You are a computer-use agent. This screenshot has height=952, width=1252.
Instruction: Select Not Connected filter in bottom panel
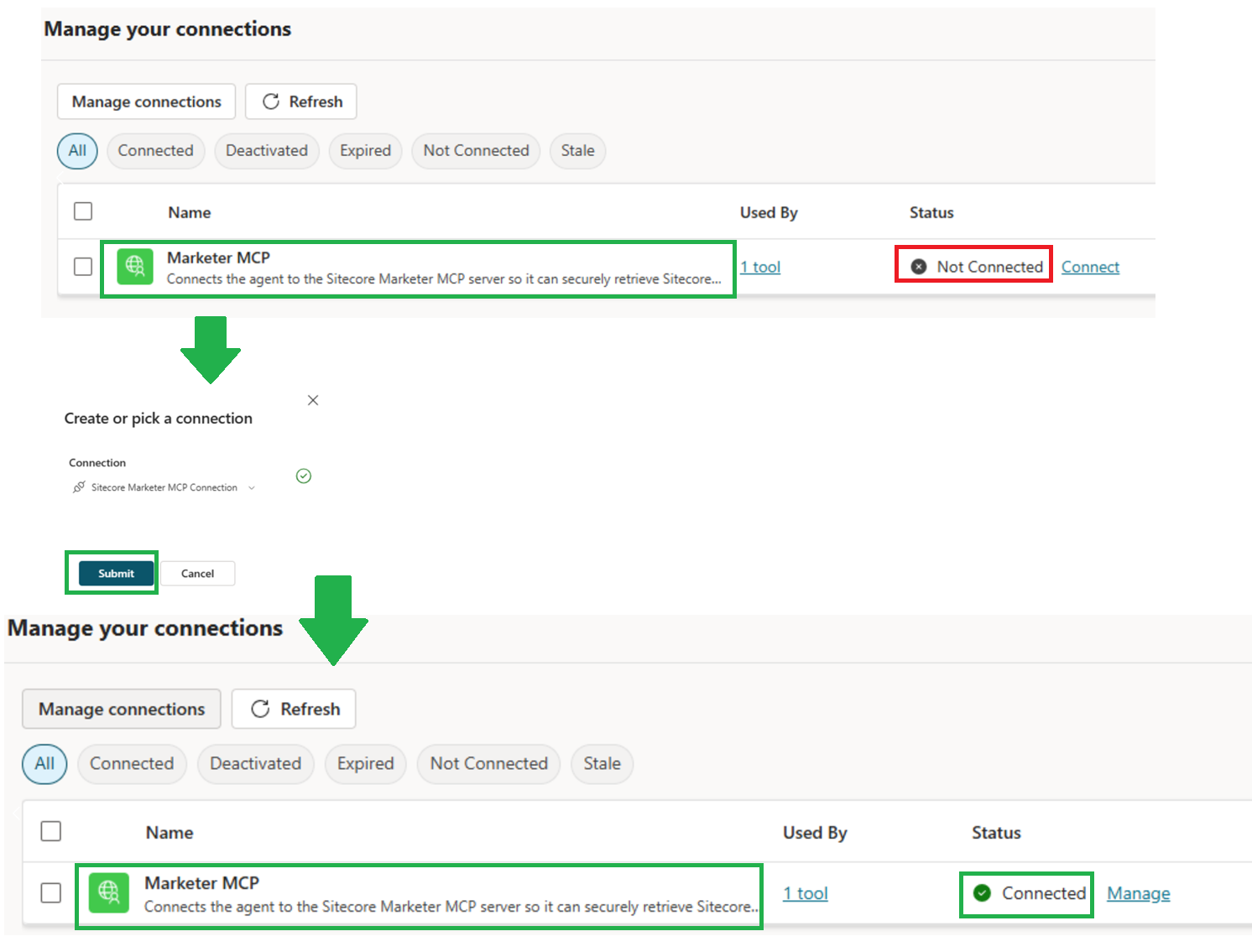pos(488,764)
